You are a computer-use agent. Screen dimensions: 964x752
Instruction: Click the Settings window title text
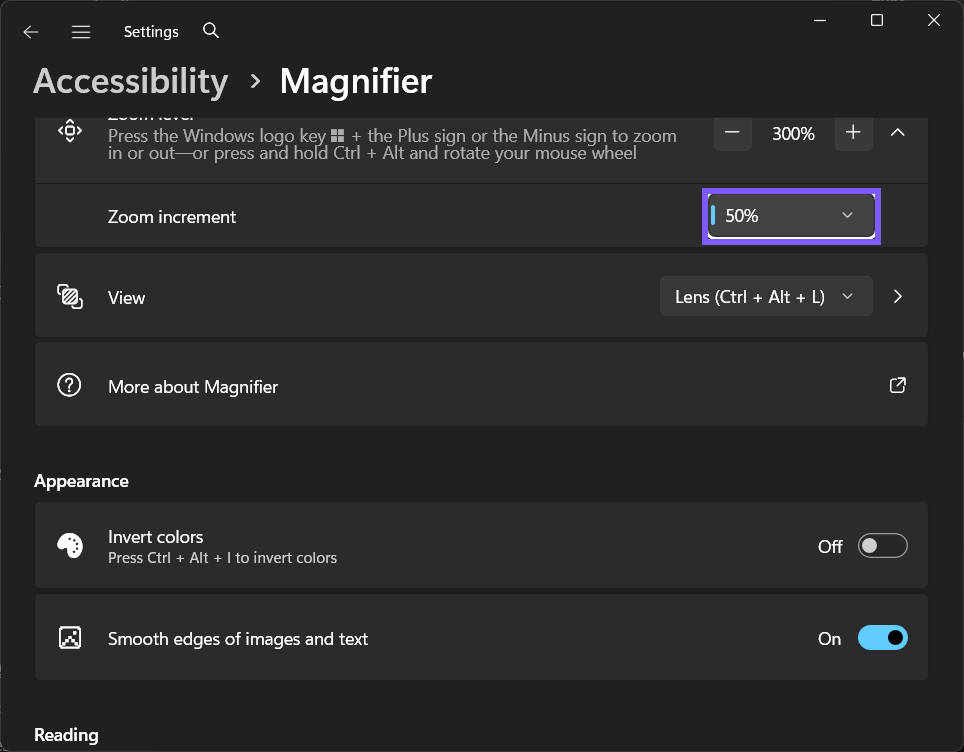(151, 31)
